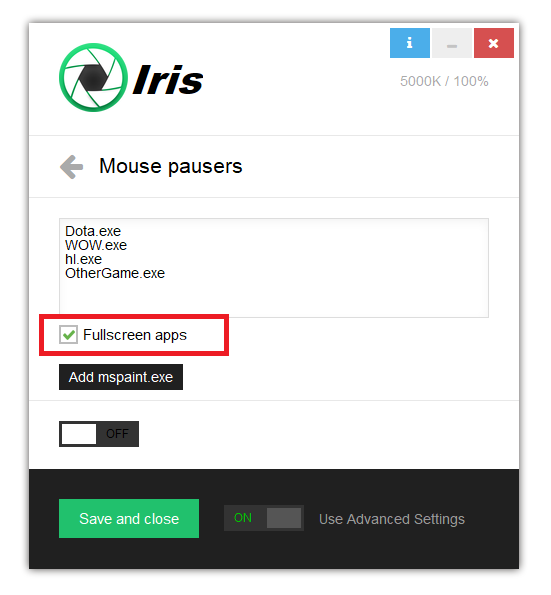Screen dimensions: 551x595
Task: Click Save and close
Action: [129, 518]
